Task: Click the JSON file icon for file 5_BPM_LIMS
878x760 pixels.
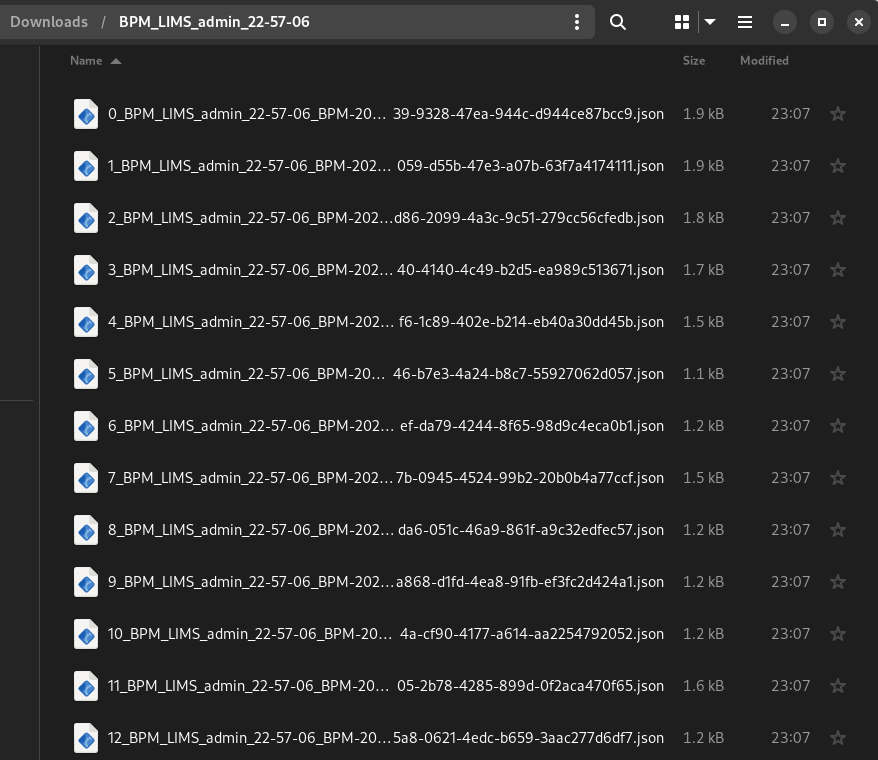Action: click(x=86, y=374)
